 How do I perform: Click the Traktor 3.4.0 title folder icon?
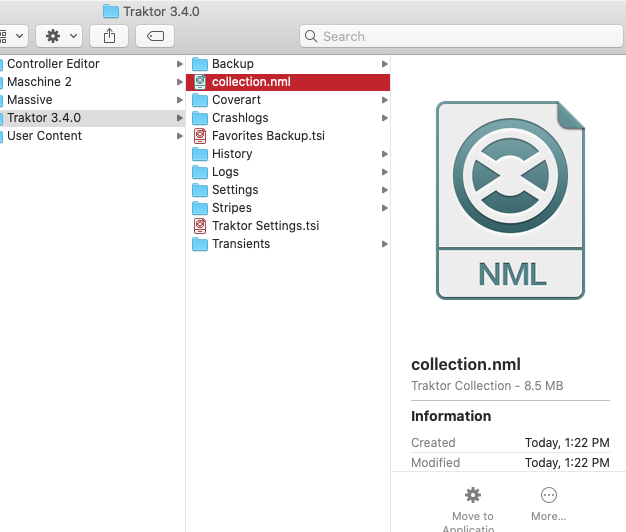tap(111, 11)
